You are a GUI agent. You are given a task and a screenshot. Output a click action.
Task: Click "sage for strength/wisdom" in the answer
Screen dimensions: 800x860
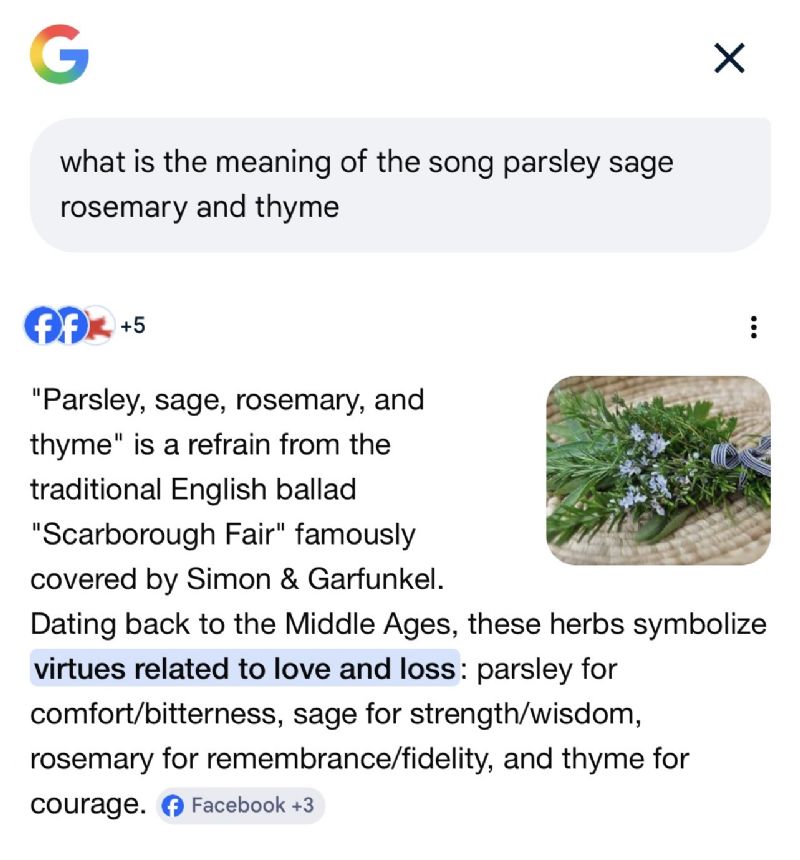[404, 714]
